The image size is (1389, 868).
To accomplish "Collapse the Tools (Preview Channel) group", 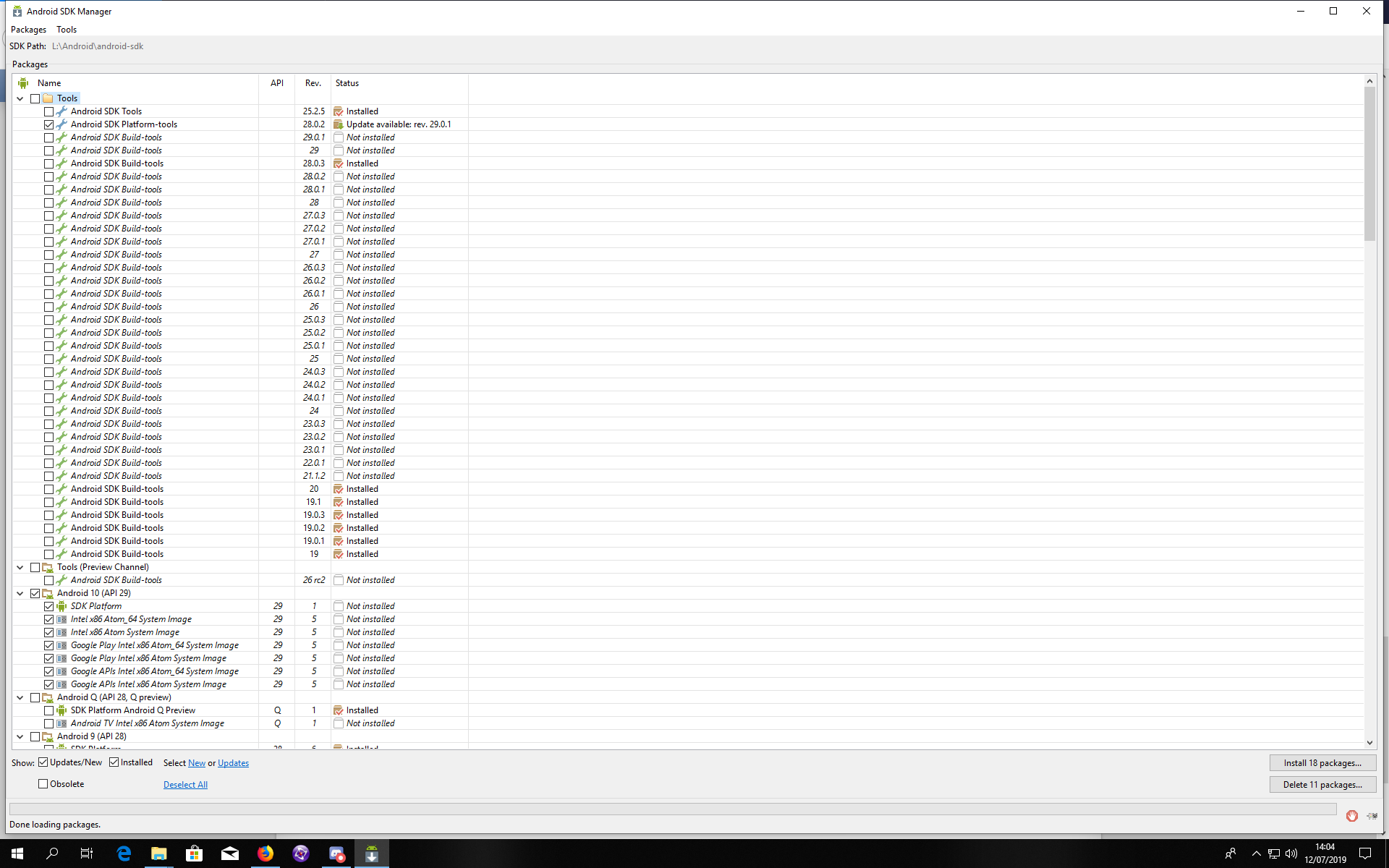I will 20,567.
